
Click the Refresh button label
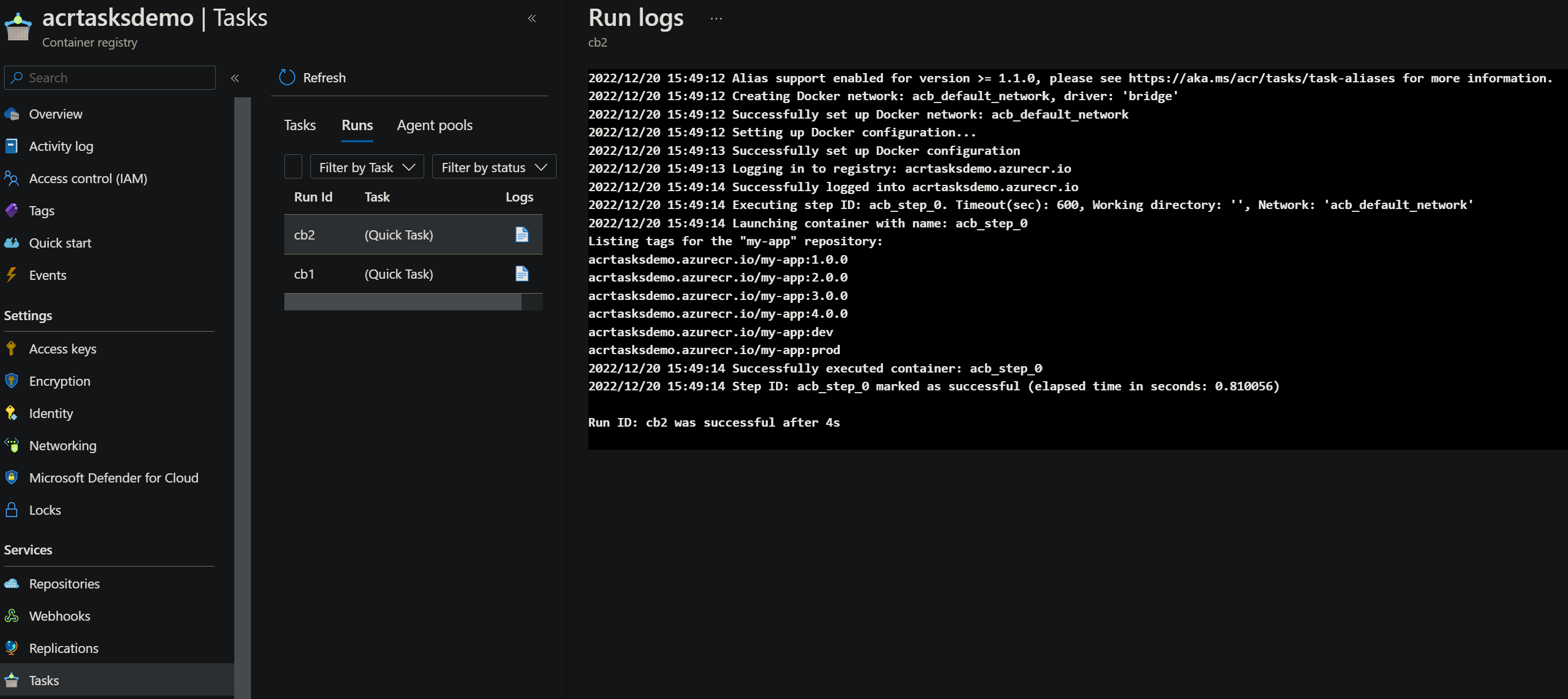pyautogui.click(x=325, y=78)
